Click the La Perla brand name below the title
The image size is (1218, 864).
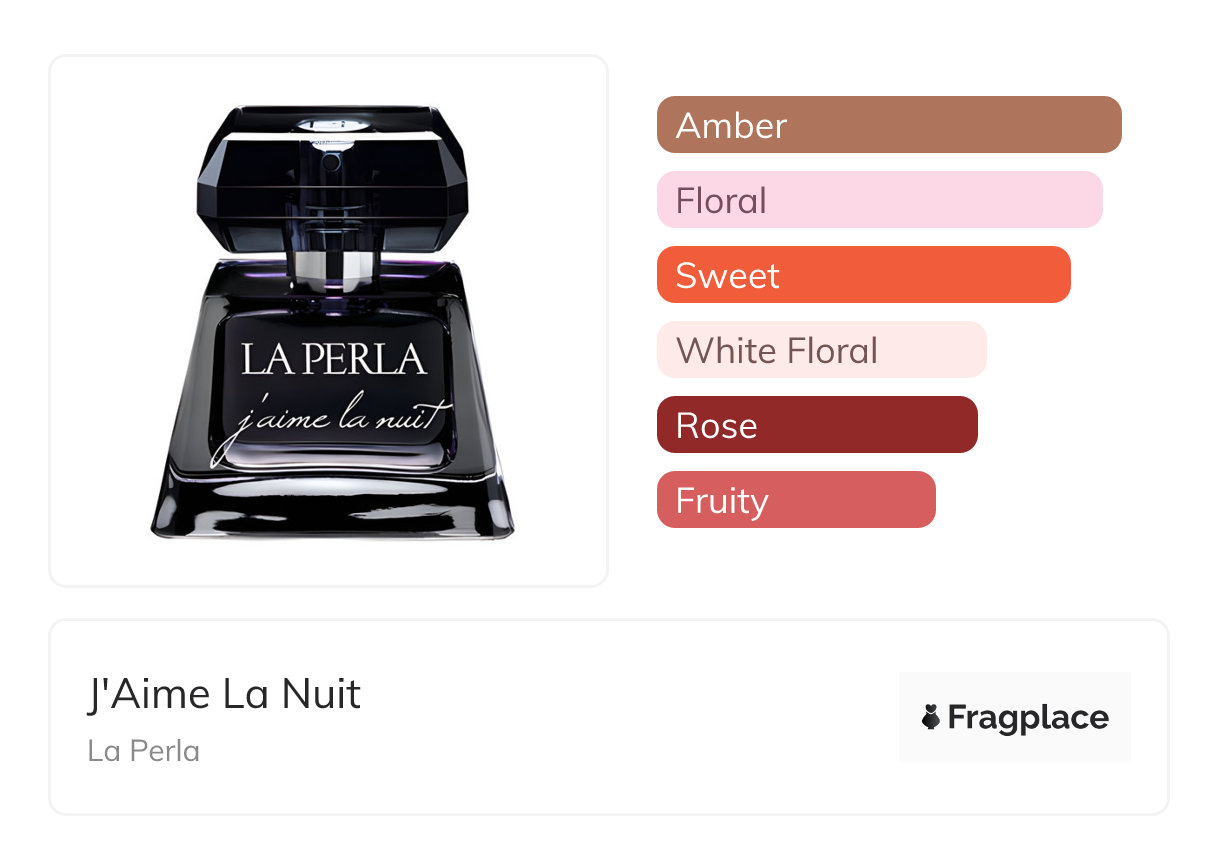144,750
